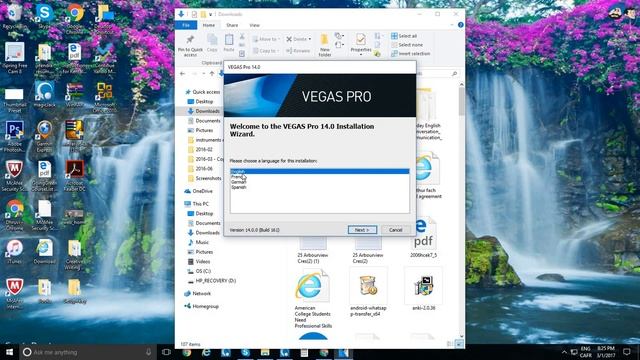Cancel the VEGAS Pro installation wizard

point(396,230)
